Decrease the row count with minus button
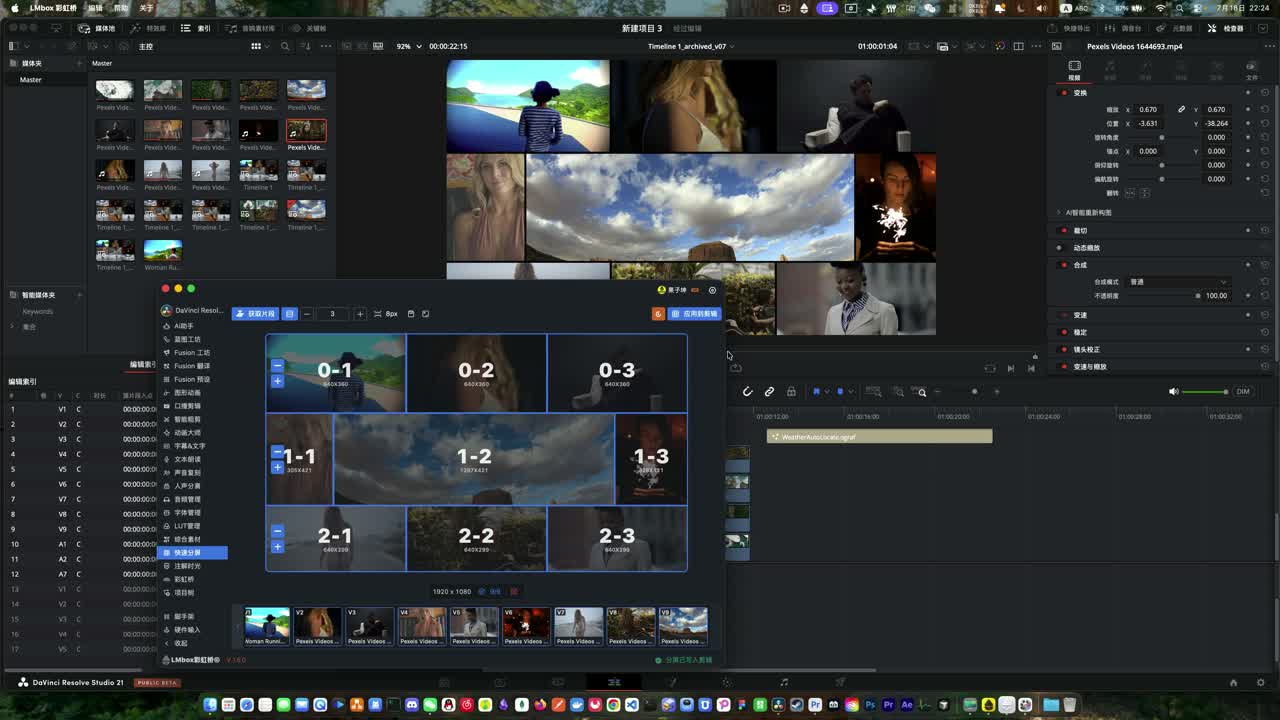 (x=307, y=314)
